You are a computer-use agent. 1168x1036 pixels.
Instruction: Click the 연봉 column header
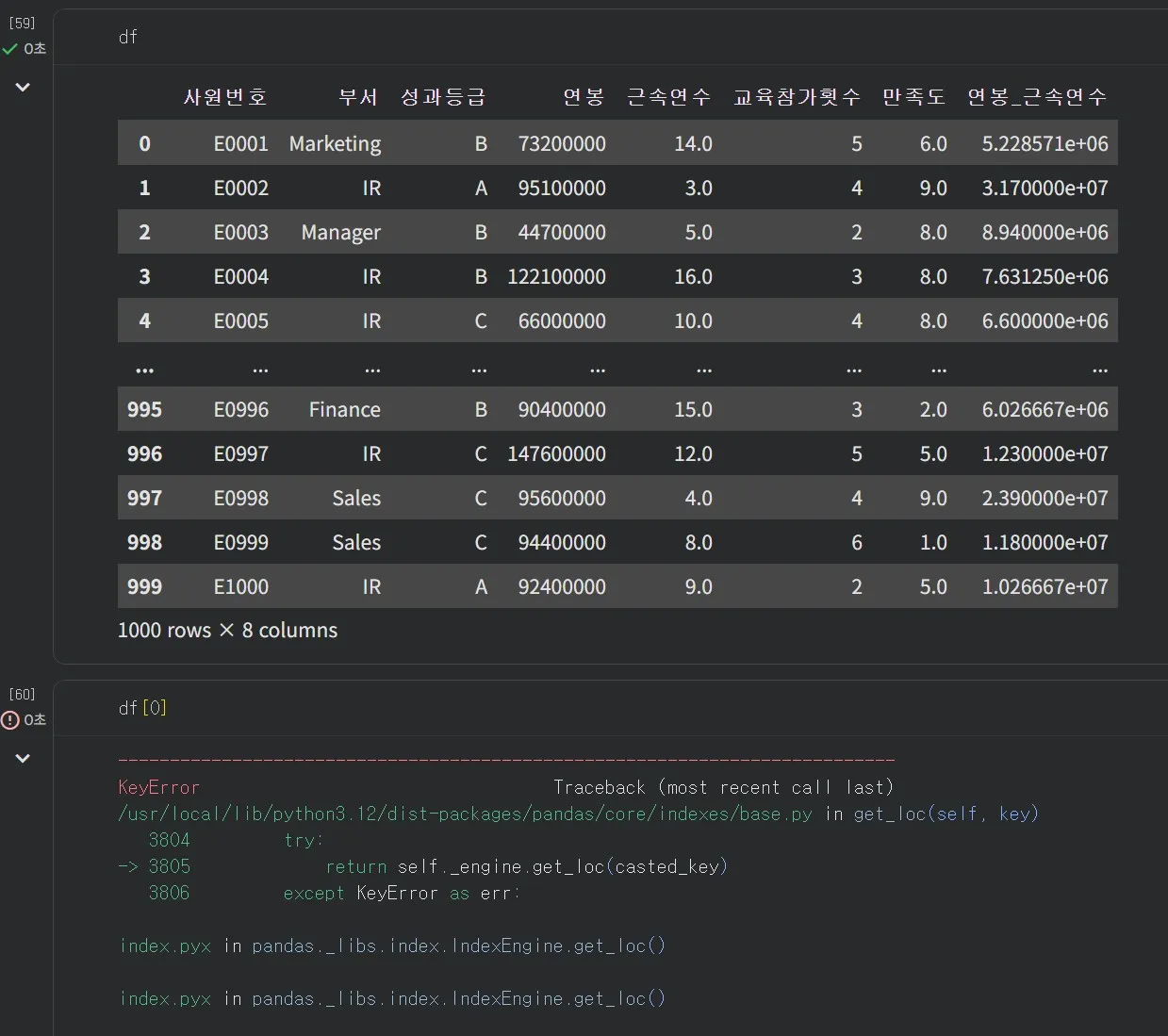pyautogui.click(x=584, y=96)
